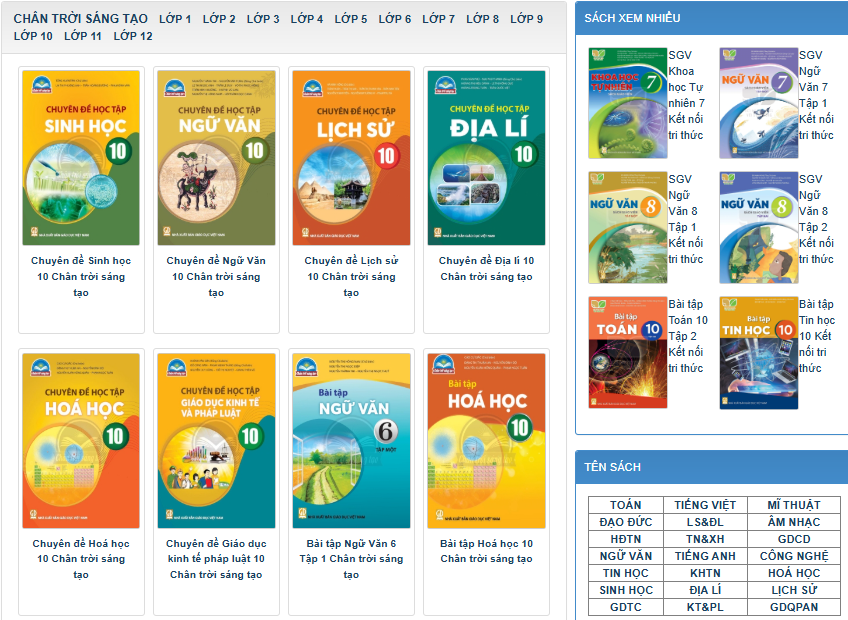This screenshot has height=620, width=848.
Task: Click the CHÂN TRỜI SÁNG TẠO heading link
Action: (81, 19)
